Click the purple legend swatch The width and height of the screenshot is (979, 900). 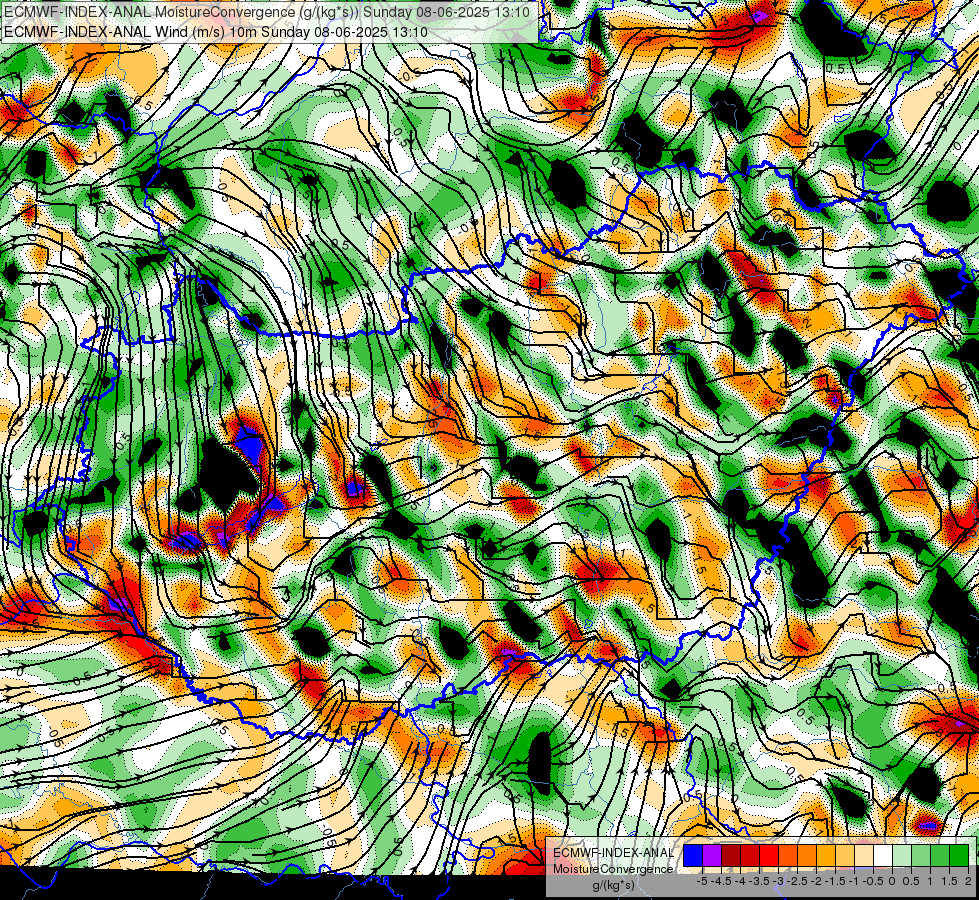pyautogui.click(x=712, y=856)
